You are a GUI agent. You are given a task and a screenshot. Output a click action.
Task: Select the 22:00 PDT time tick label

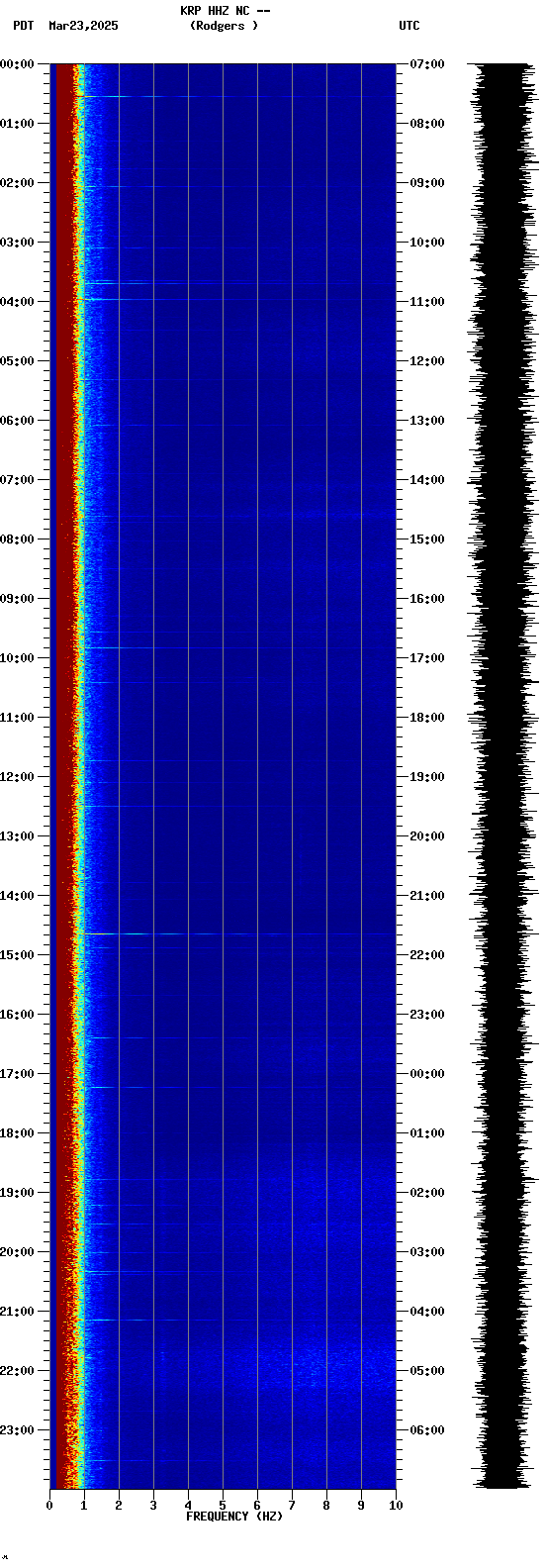18,1371
